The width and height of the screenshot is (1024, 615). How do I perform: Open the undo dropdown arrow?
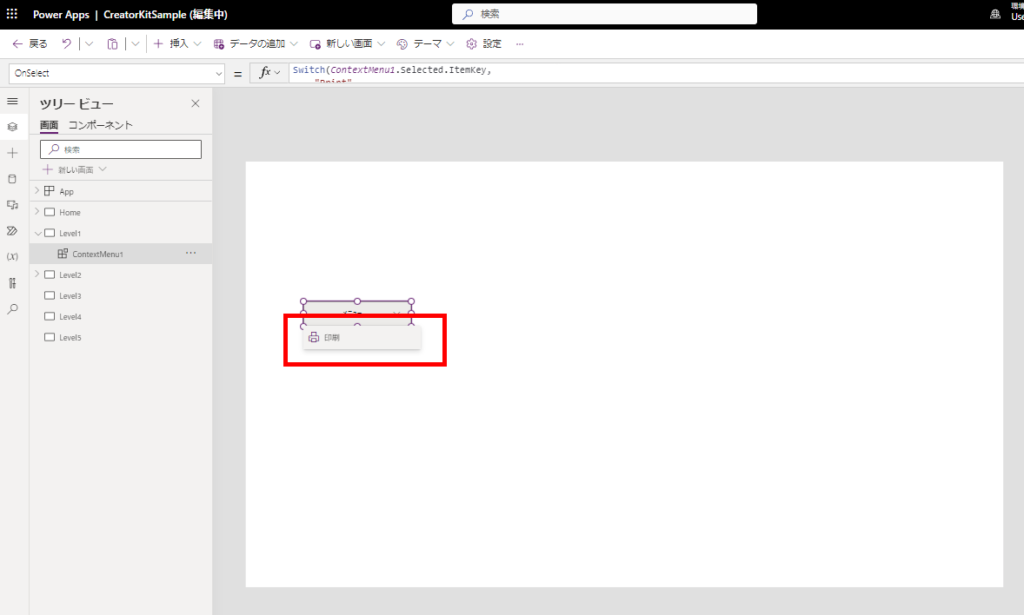(89, 44)
